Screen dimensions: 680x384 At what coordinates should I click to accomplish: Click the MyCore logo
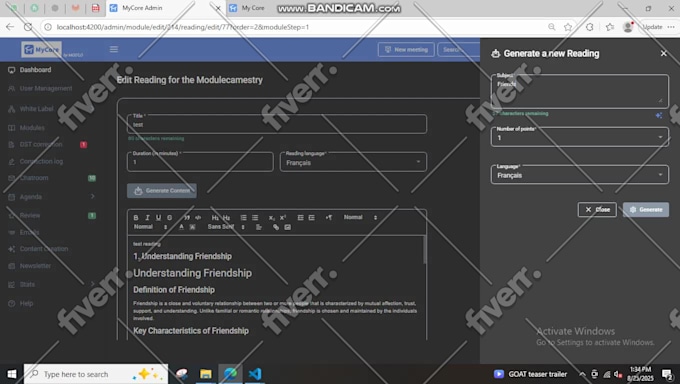(41, 49)
